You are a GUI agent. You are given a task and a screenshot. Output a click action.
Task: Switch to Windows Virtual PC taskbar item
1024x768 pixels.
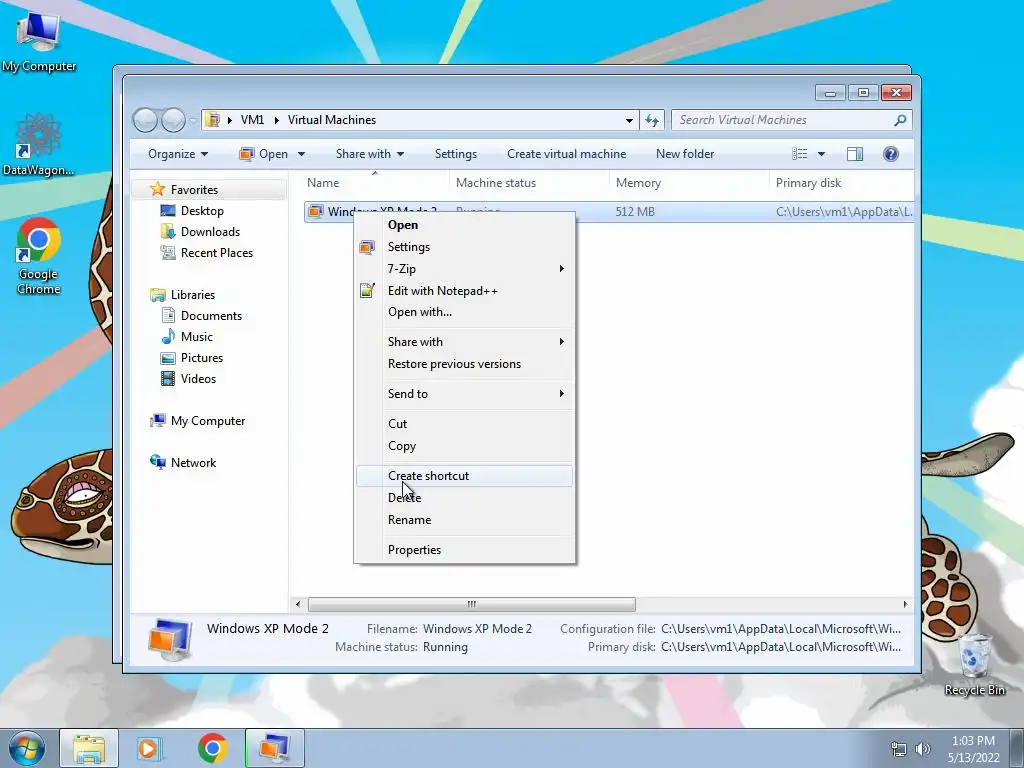[275, 748]
